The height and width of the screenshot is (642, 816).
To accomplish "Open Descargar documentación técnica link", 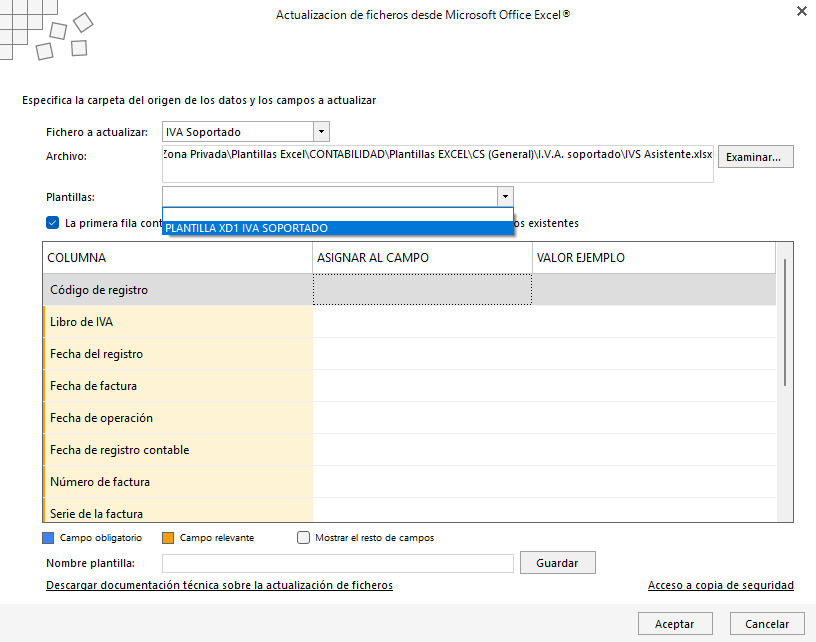I will pyautogui.click(x=219, y=585).
